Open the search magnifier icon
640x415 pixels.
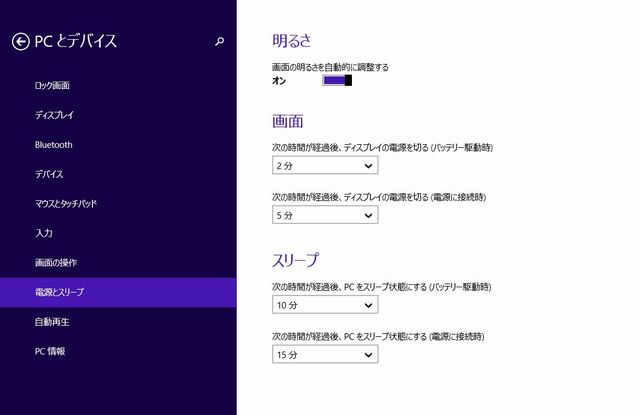click(x=220, y=41)
